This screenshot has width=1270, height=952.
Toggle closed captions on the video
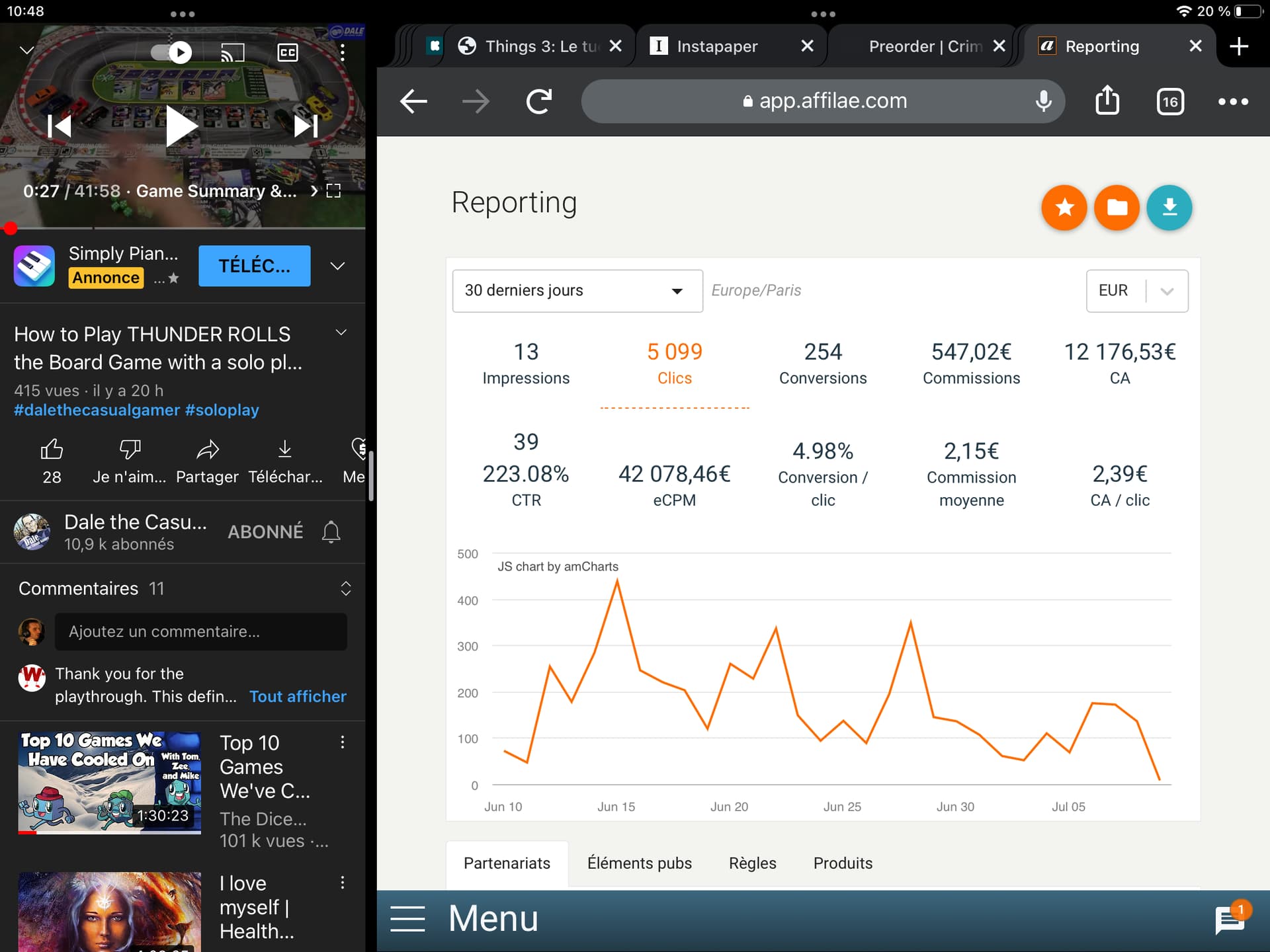tap(287, 52)
